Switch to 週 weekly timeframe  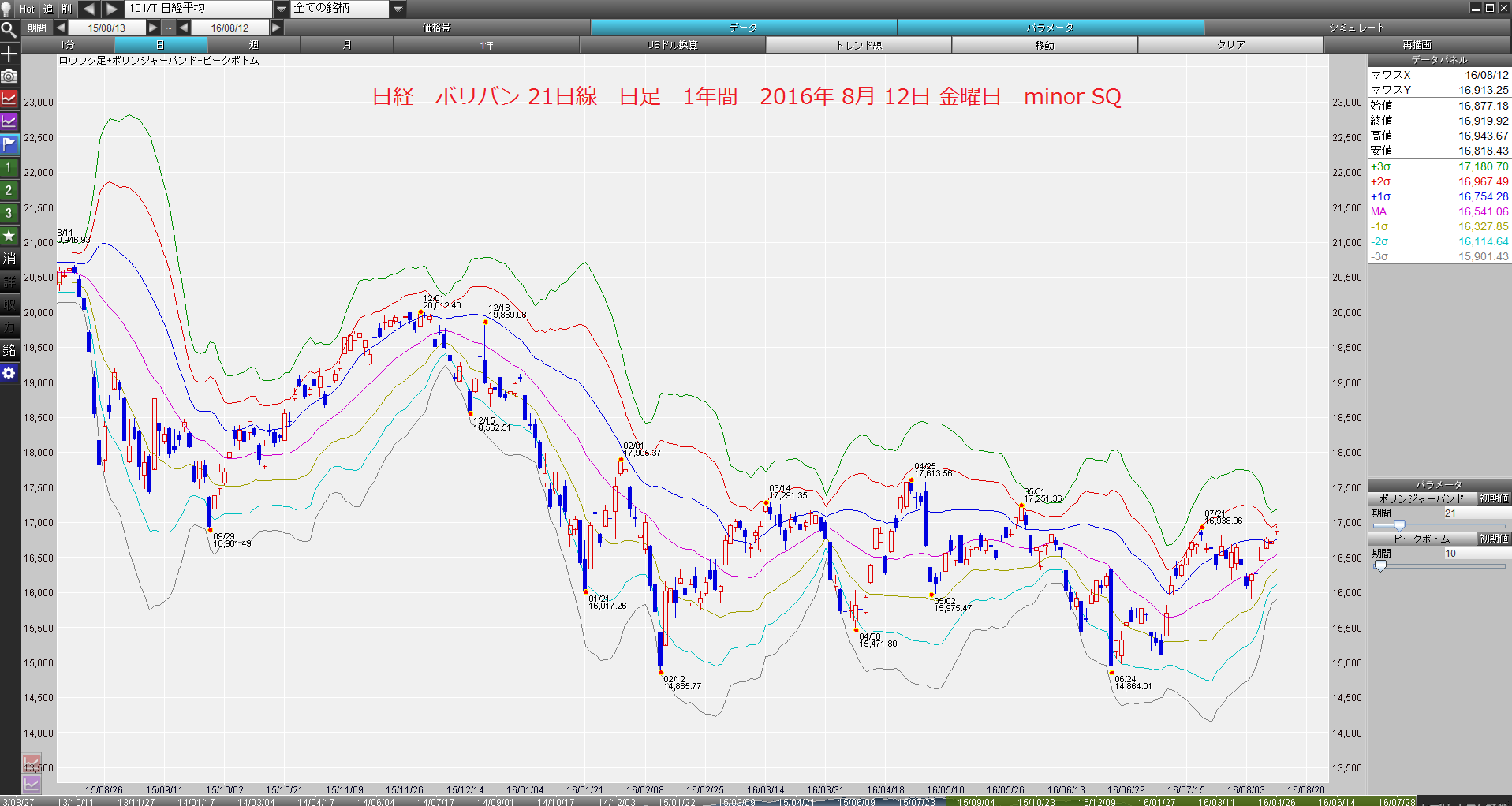tap(253, 45)
